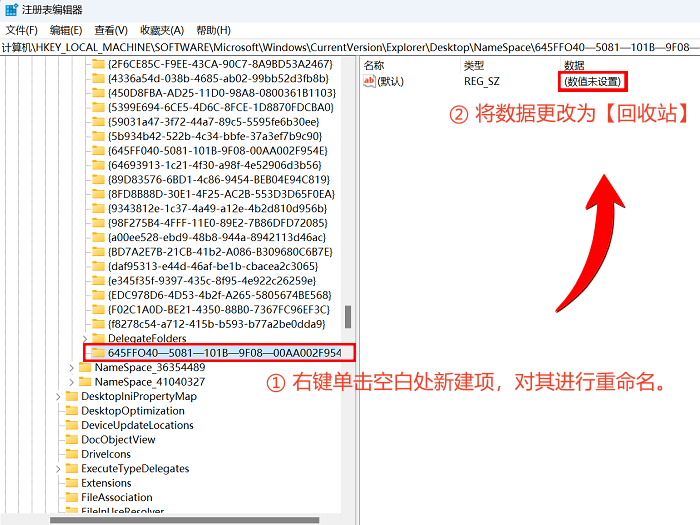This screenshot has width=700, height=525.
Task: Click the folder icon of {5b934b42-522b-4c34-bbfe-37a3ef7b9c90}
Action: pyautogui.click(x=98, y=136)
